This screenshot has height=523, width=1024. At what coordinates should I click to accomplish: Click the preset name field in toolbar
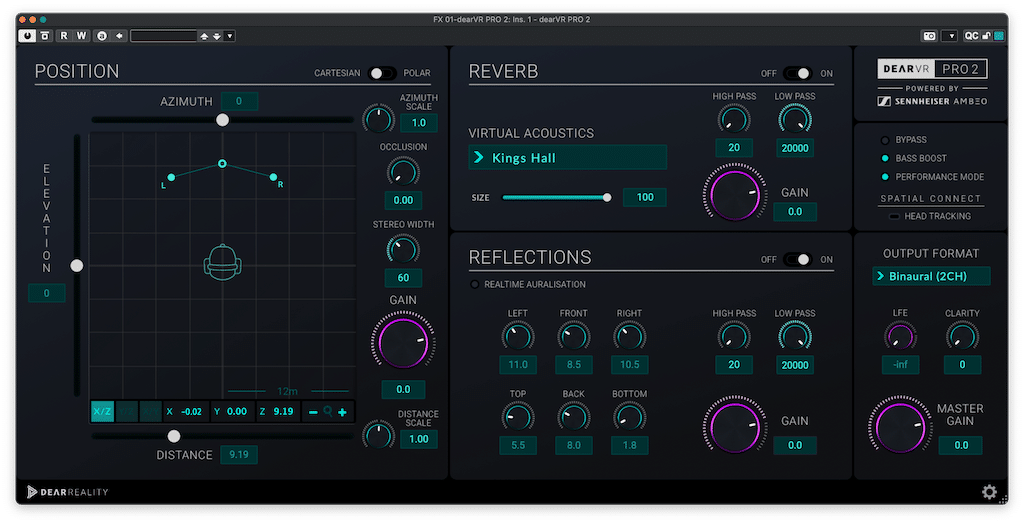pos(163,36)
